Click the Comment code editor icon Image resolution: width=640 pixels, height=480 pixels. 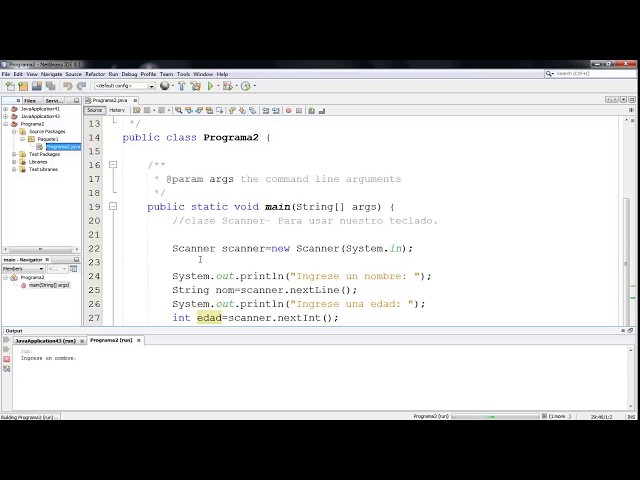[x=311, y=111]
